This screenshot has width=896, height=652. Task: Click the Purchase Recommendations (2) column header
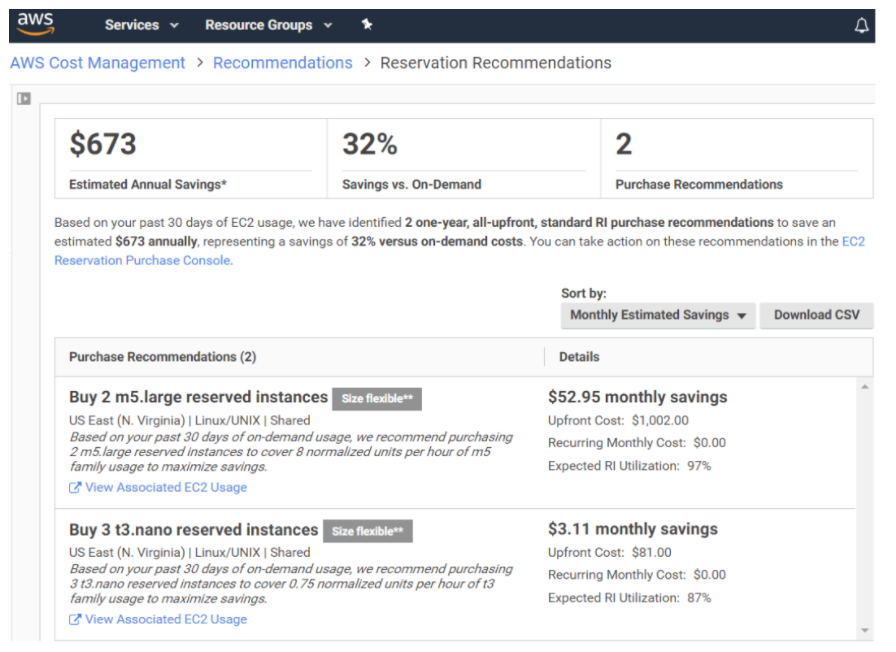[163, 357]
